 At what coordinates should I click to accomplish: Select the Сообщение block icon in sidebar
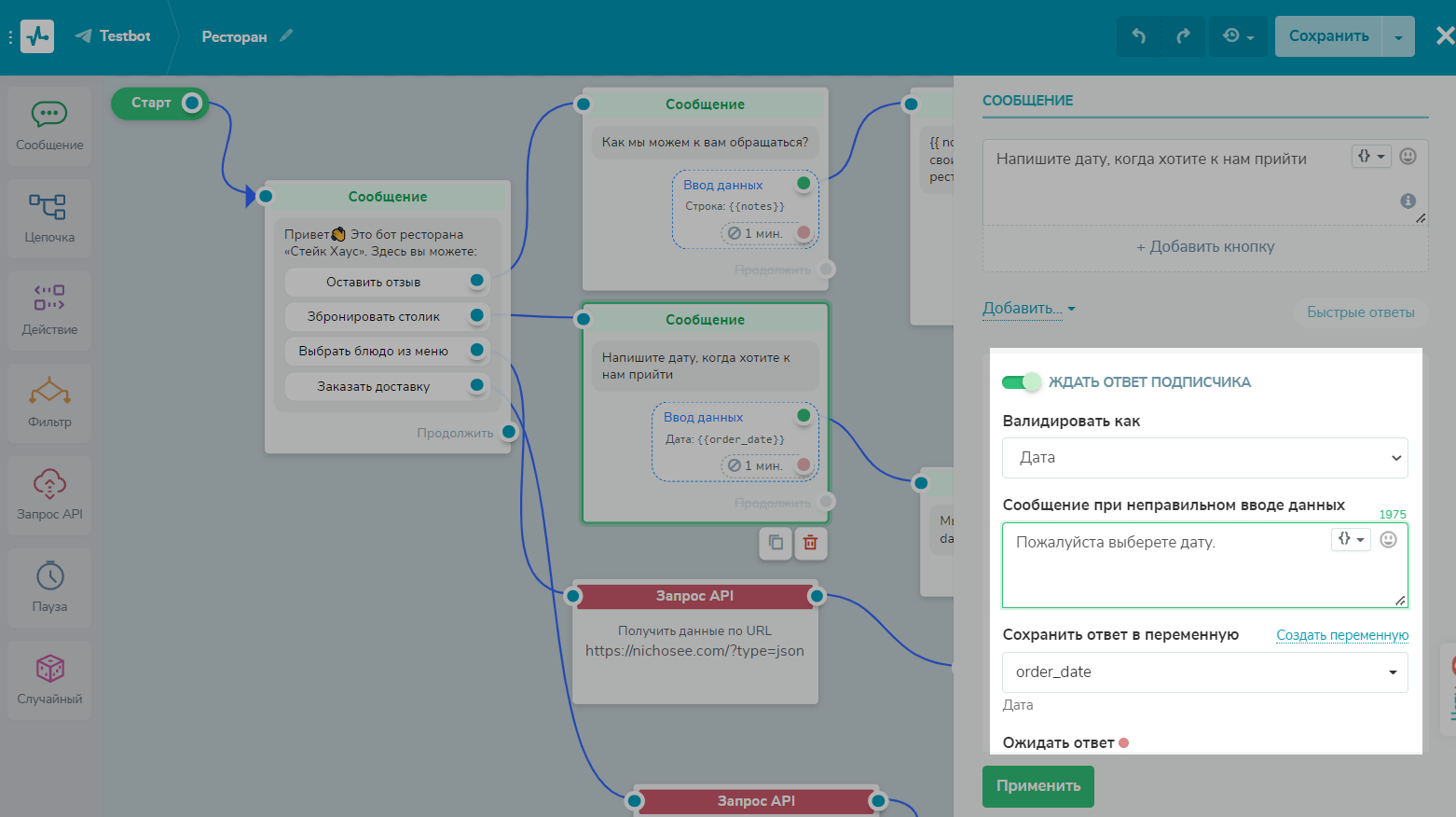click(x=49, y=116)
